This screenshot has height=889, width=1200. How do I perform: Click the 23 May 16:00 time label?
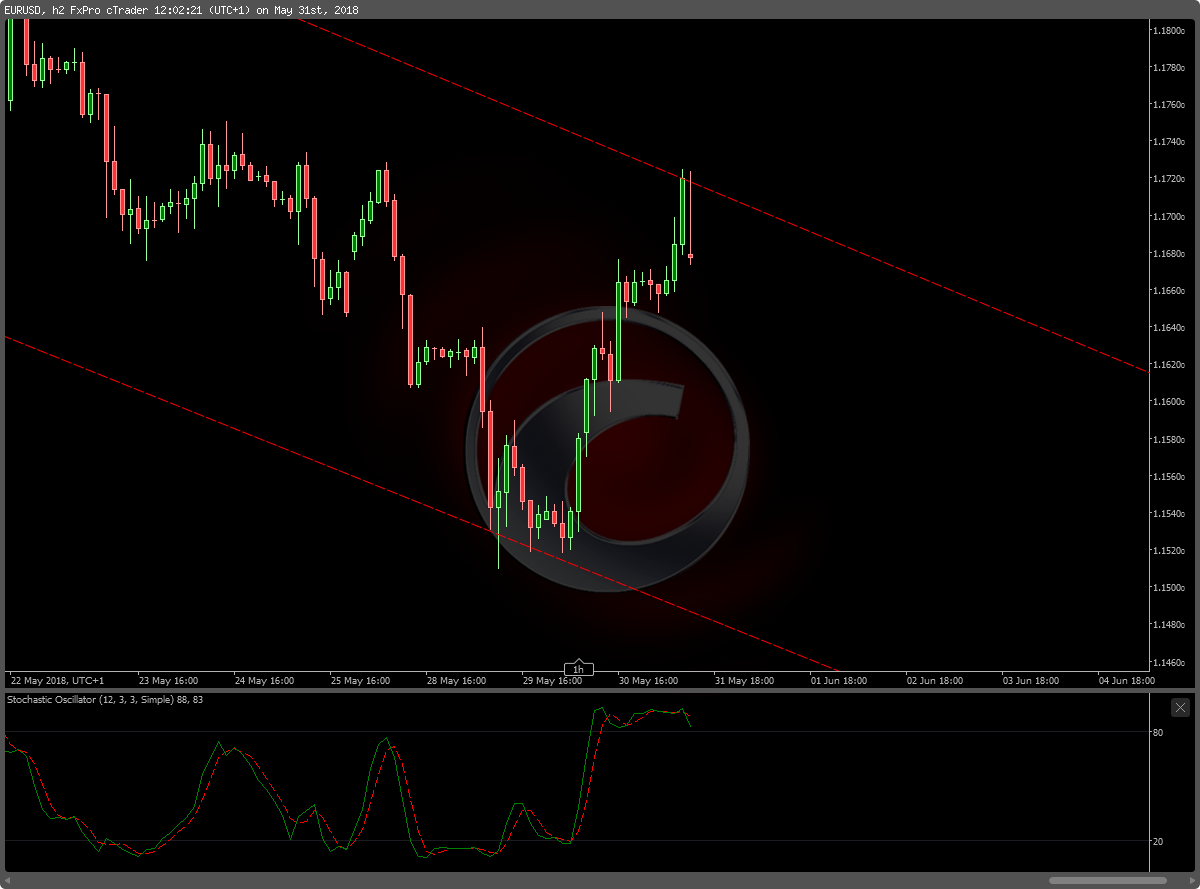[x=168, y=680]
